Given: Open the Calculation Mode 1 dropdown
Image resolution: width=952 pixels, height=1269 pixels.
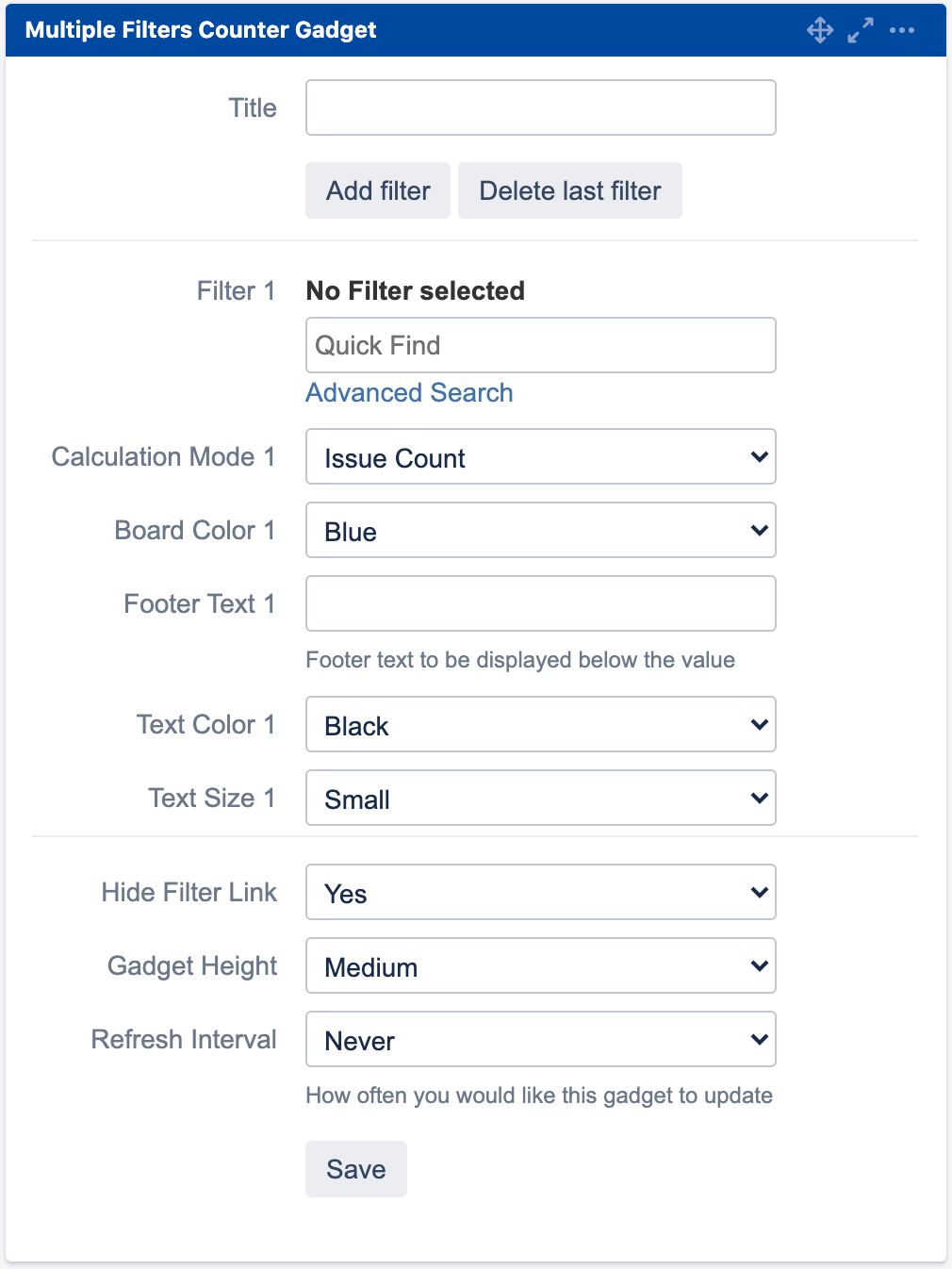Looking at the screenshot, I should [541, 457].
